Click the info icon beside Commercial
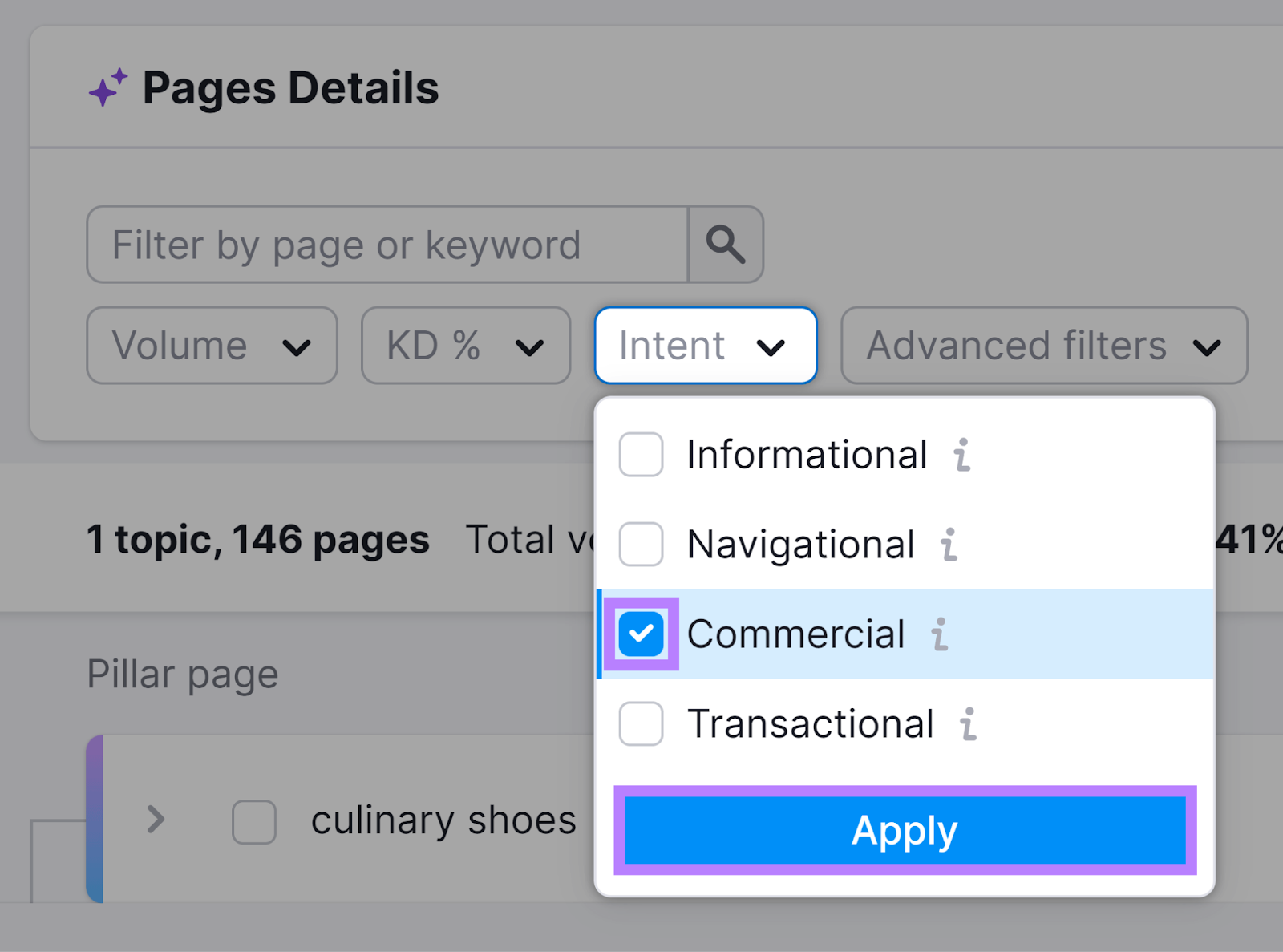 (940, 634)
